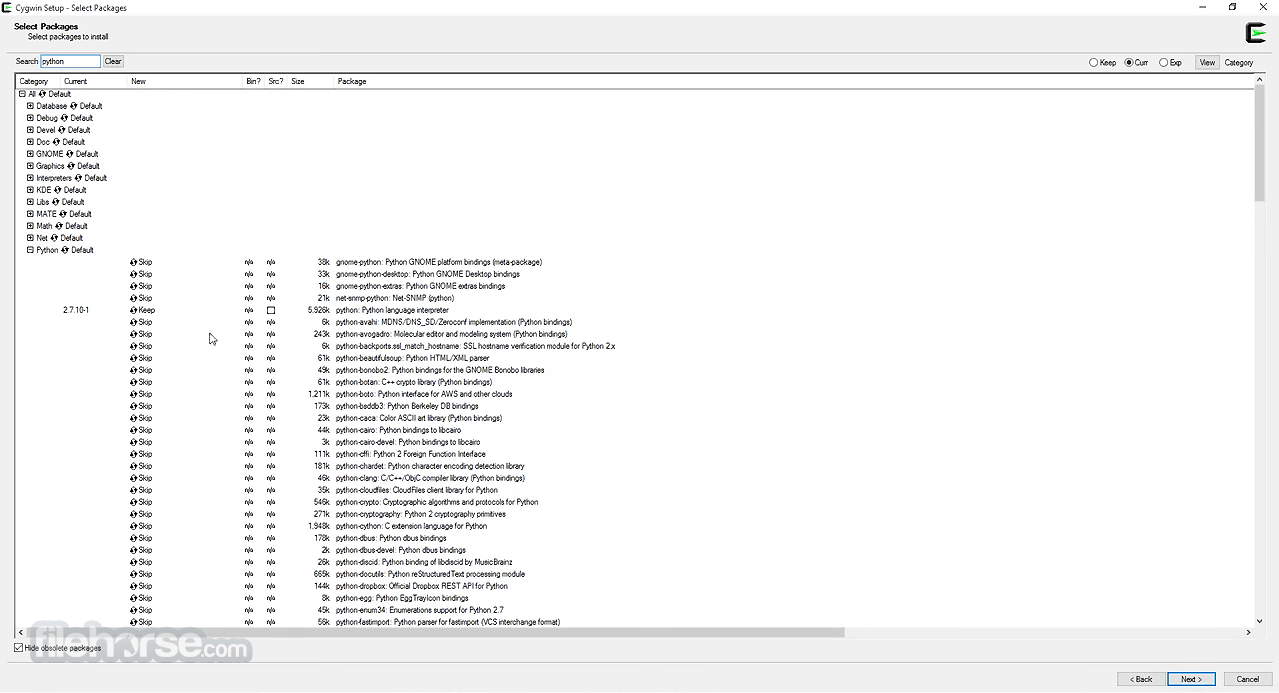This screenshot has height=693, width=1279.
Task: Click the cycle icon for python-boto
Action: tap(134, 394)
